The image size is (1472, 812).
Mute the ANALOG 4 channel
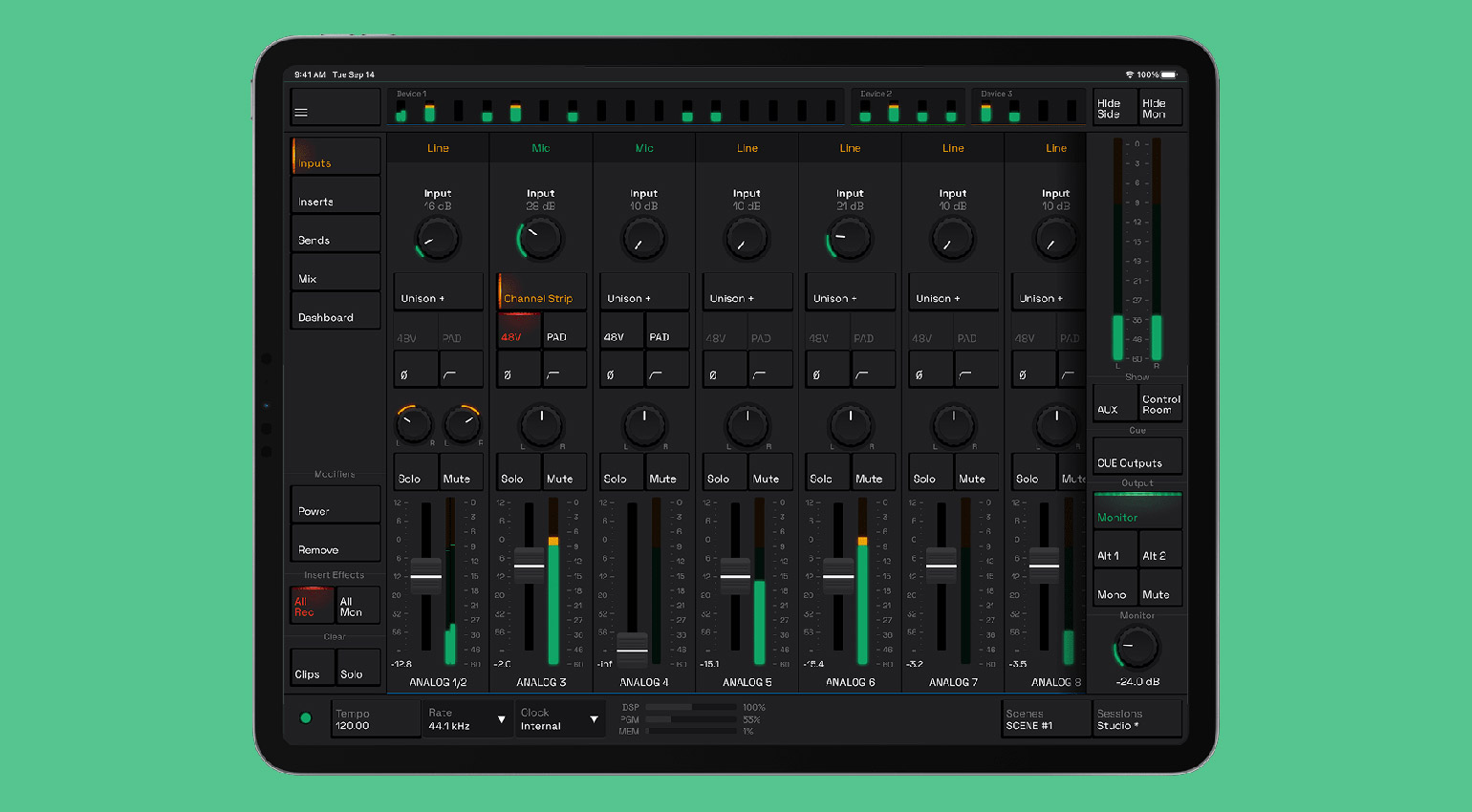(x=666, y=474)
